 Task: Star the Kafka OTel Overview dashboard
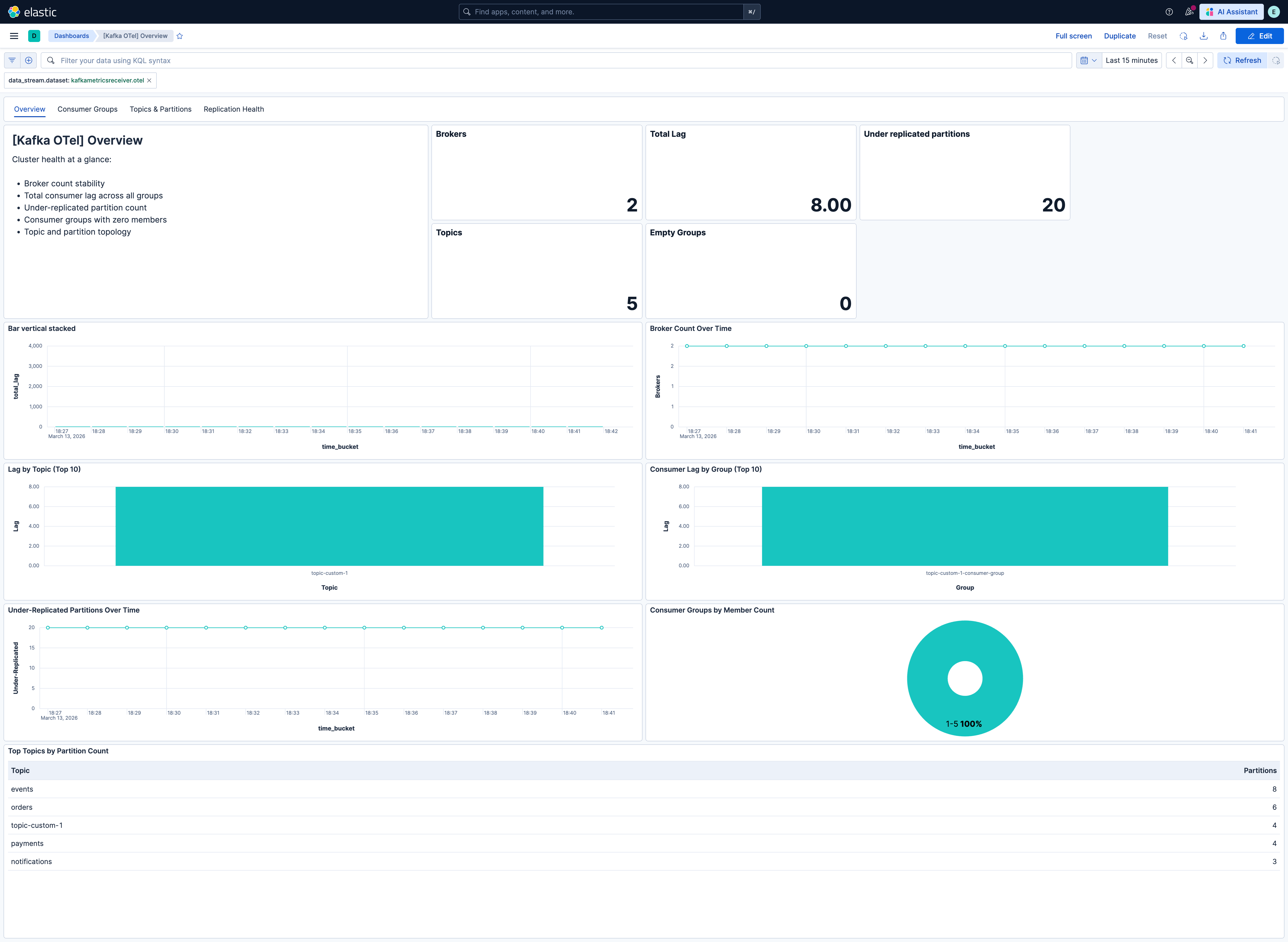[180, 36]
